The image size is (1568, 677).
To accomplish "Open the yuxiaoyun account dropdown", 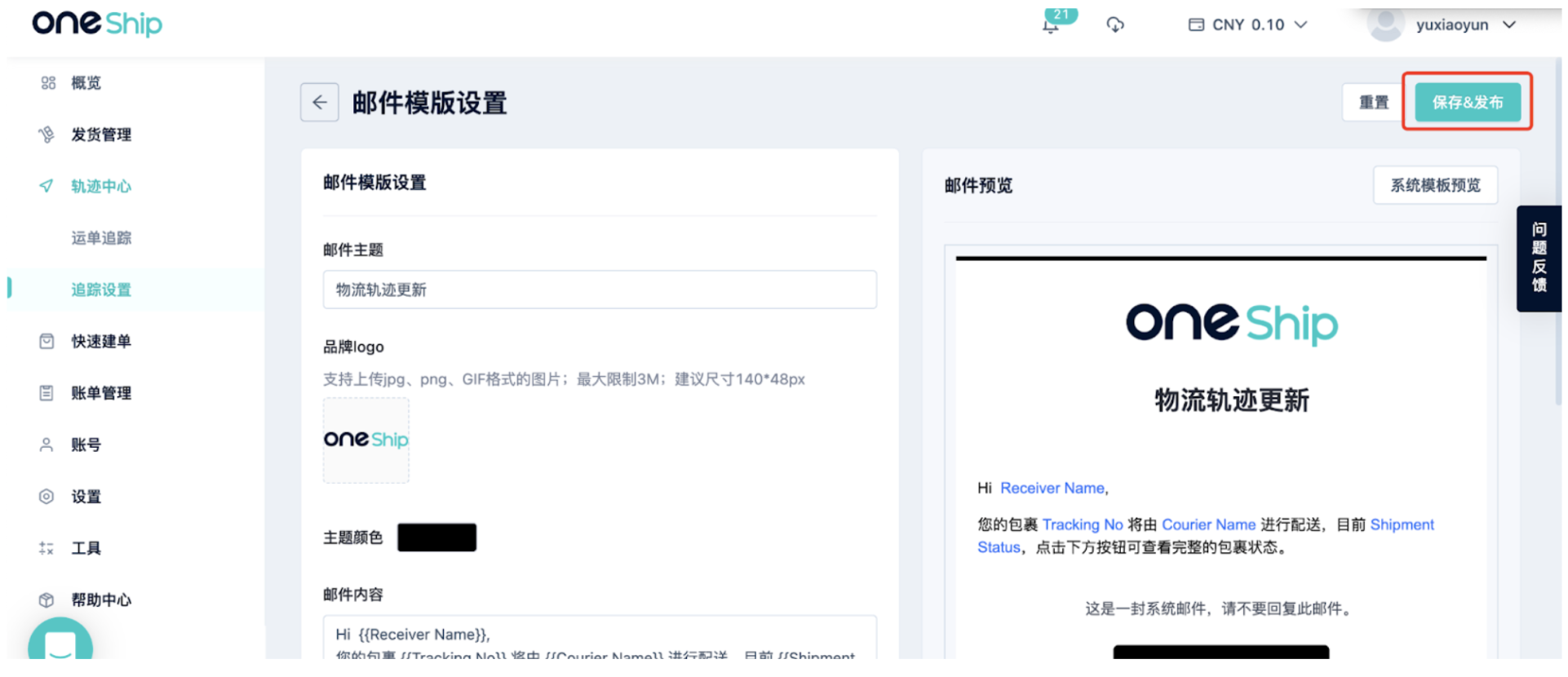I will (x=1442, y=25).
